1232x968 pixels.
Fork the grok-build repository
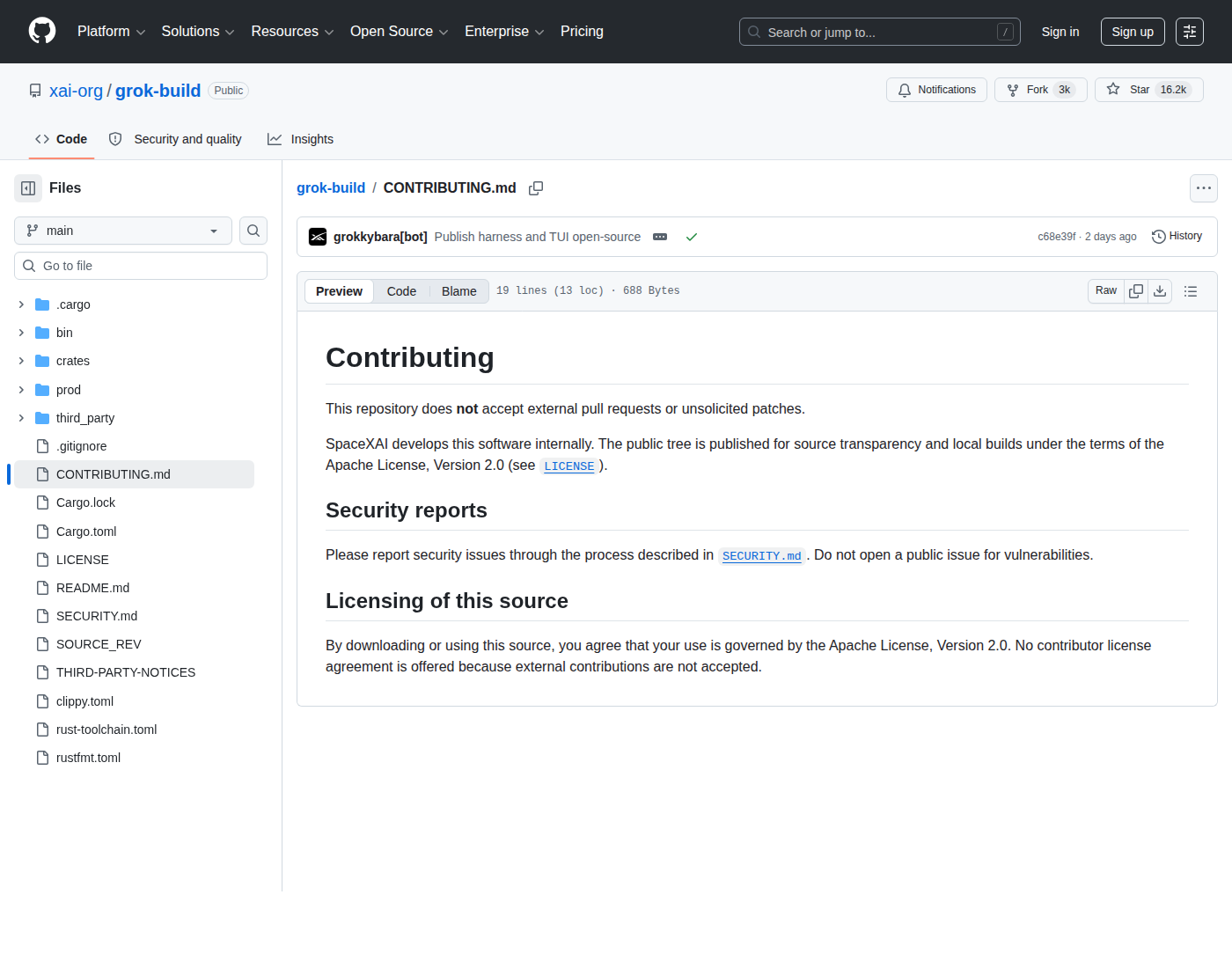(x=1040, y=90)
